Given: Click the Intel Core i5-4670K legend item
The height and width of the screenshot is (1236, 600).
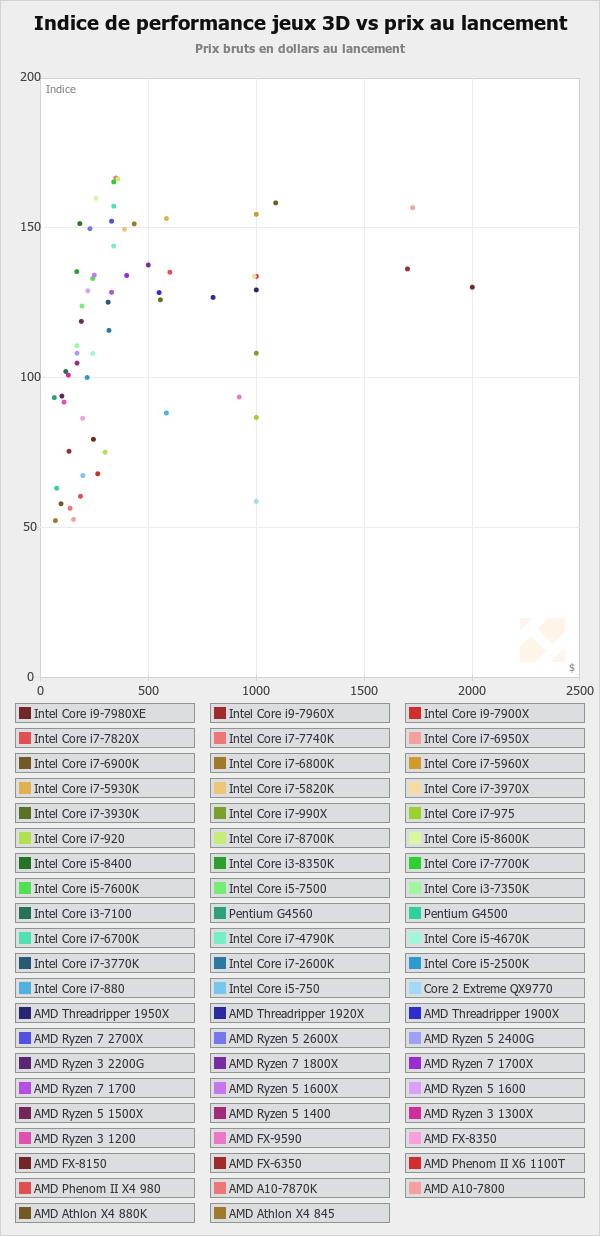Looking at the screenshot, I should [495, 938].
